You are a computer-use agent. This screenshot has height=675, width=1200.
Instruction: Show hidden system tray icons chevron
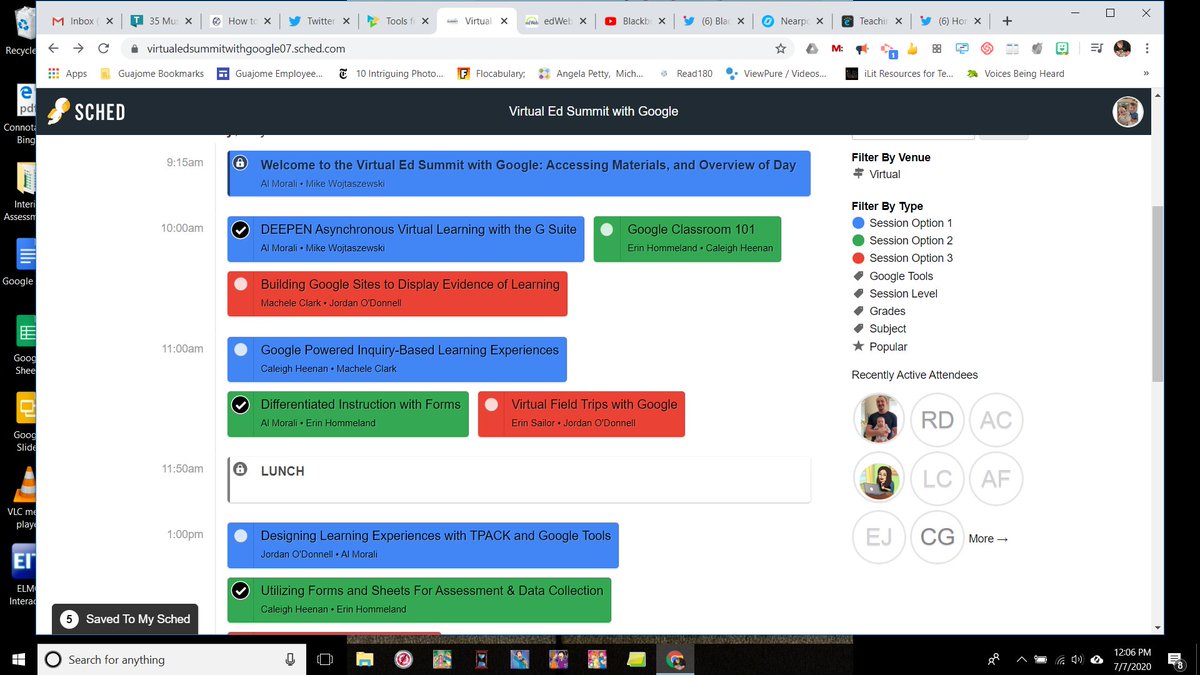click(x=1021, y=659)
